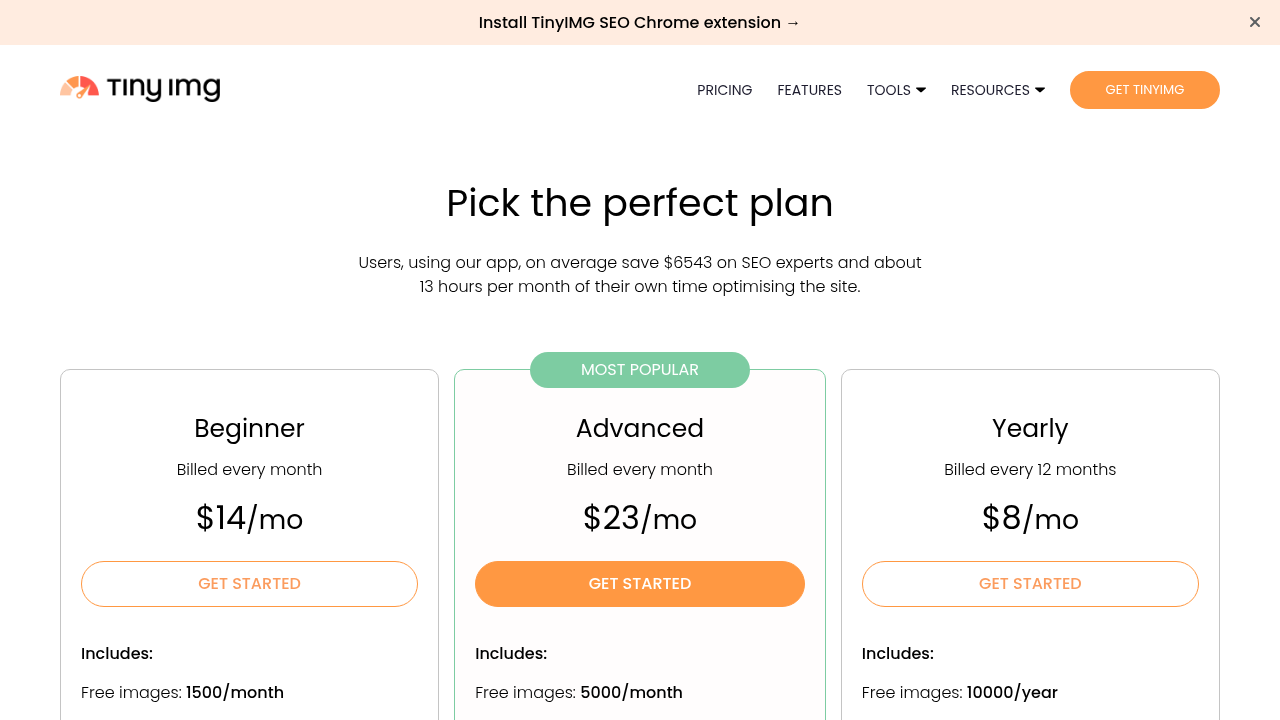Click the 5000/month free images text
Image resolution: width=1280 pixels, height=720 pixels.
pyautogui.click(x=632, y=692)
